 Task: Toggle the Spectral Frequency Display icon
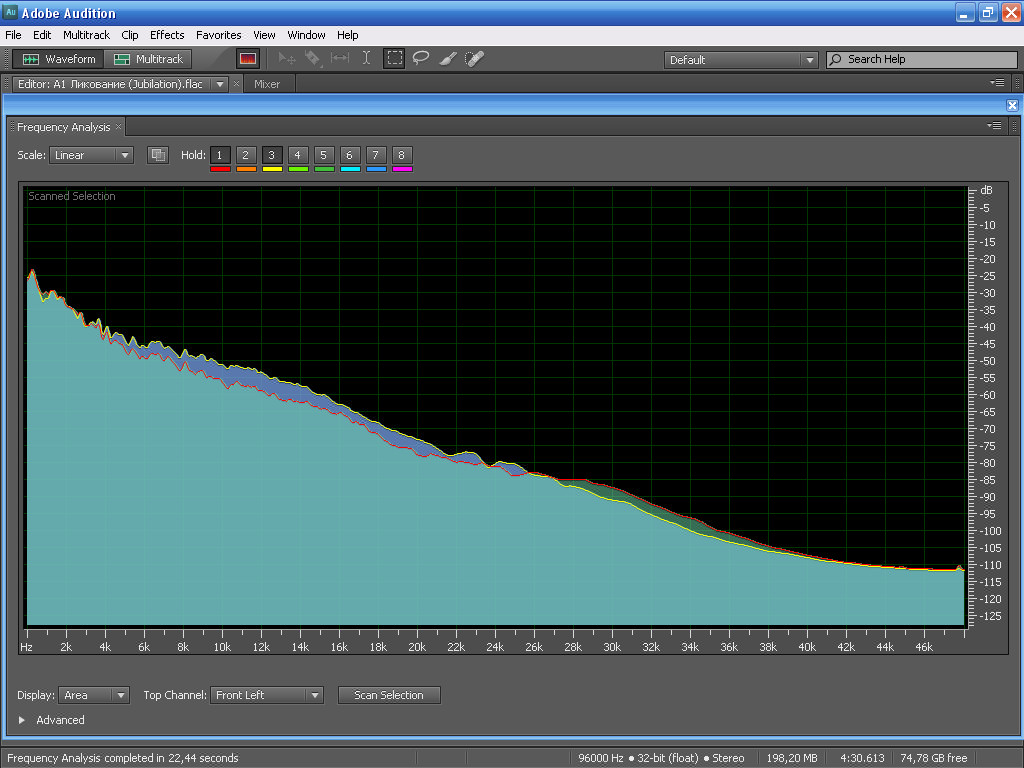[248, 59]
